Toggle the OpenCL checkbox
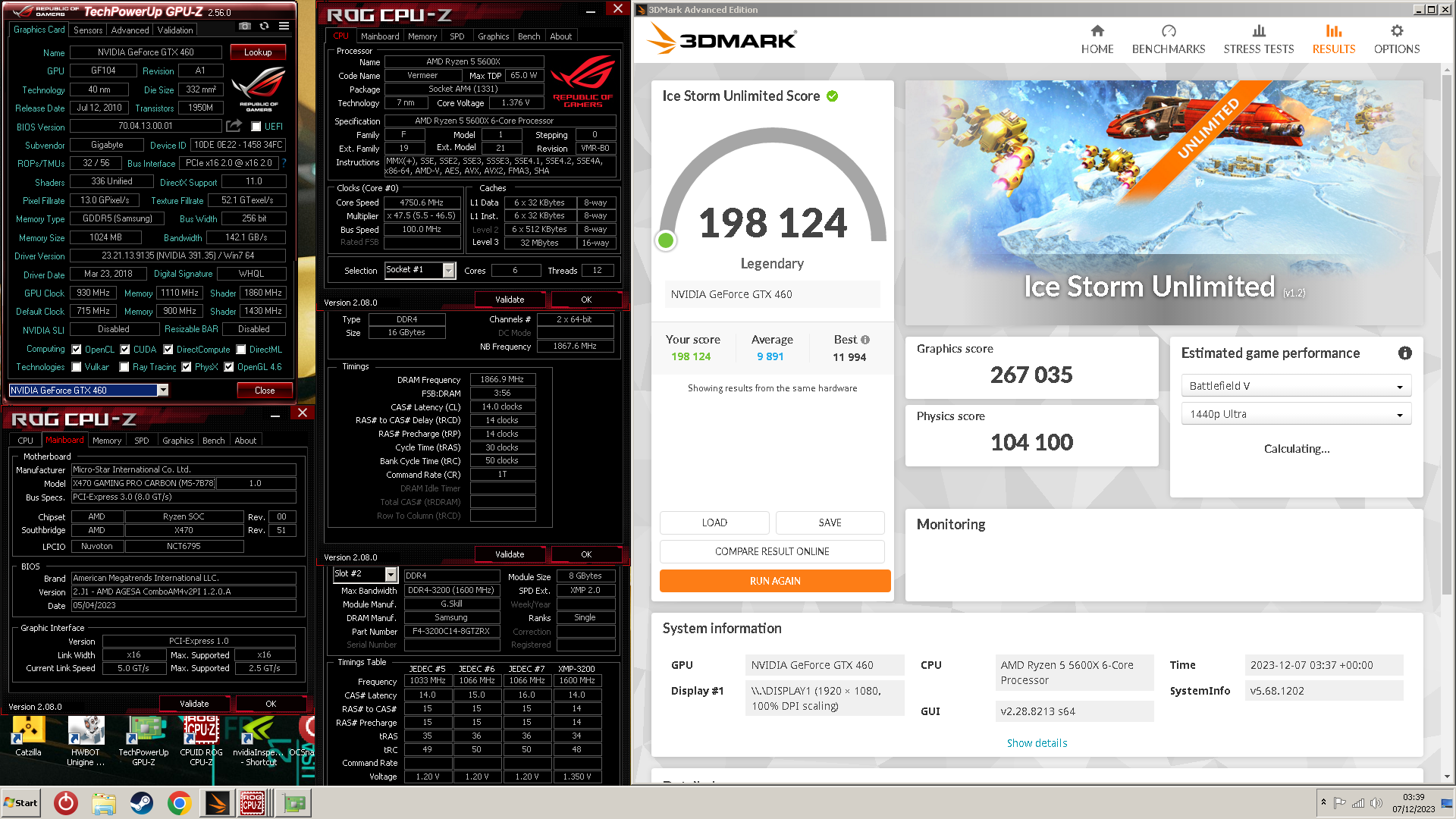1456x819 pixels. 77,350
